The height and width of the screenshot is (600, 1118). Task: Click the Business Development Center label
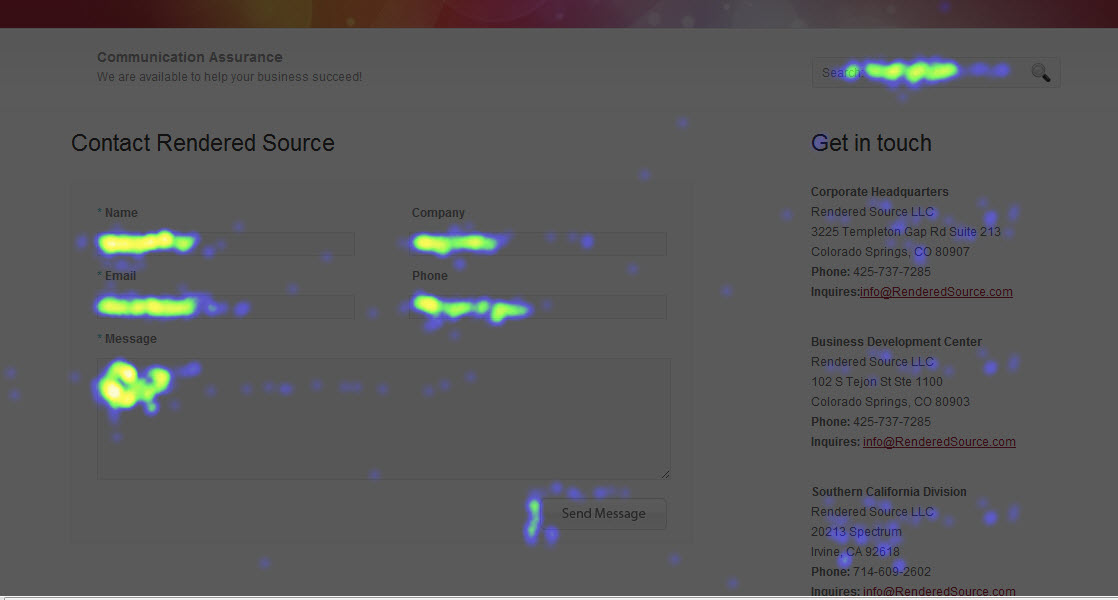[x=896, y=342]
